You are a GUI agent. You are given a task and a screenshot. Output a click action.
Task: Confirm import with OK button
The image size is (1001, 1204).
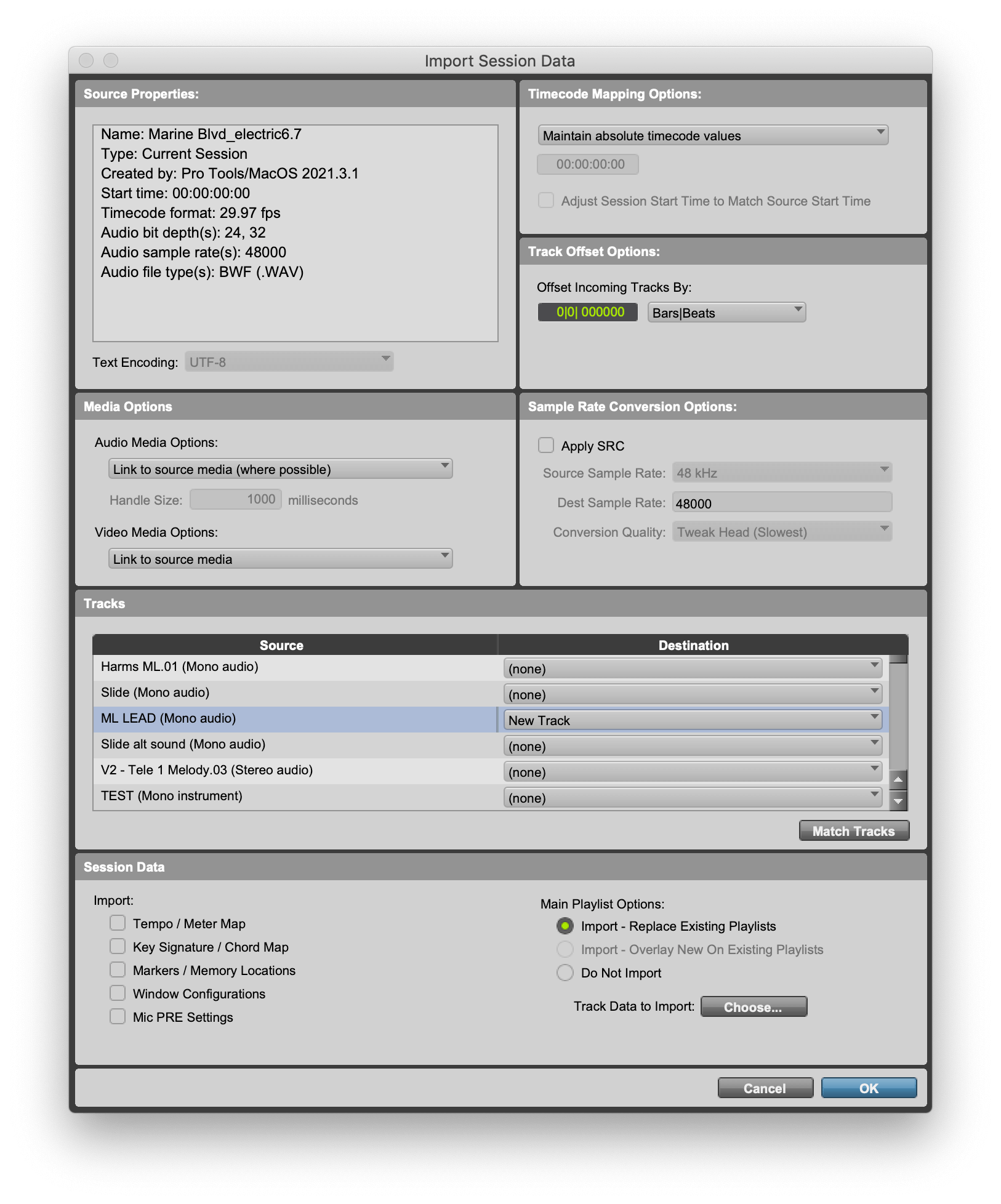[x=869, y=1088]
